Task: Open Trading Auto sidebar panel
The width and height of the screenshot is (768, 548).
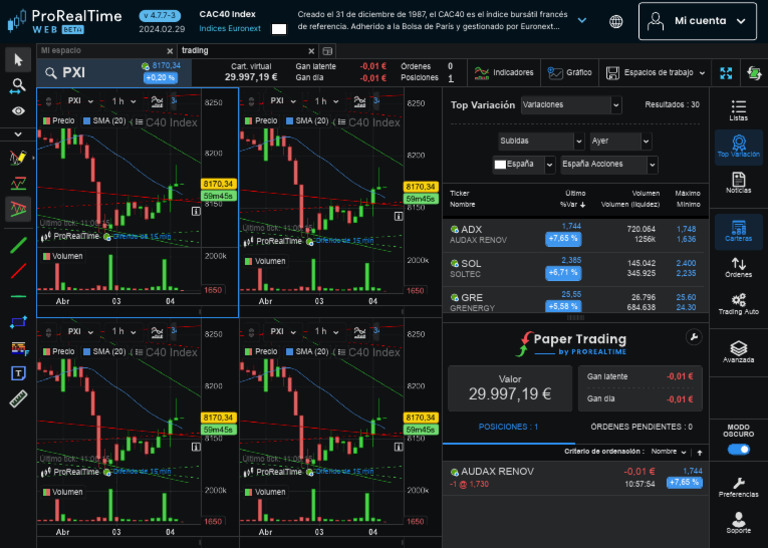Action: [x=738, y=304]
